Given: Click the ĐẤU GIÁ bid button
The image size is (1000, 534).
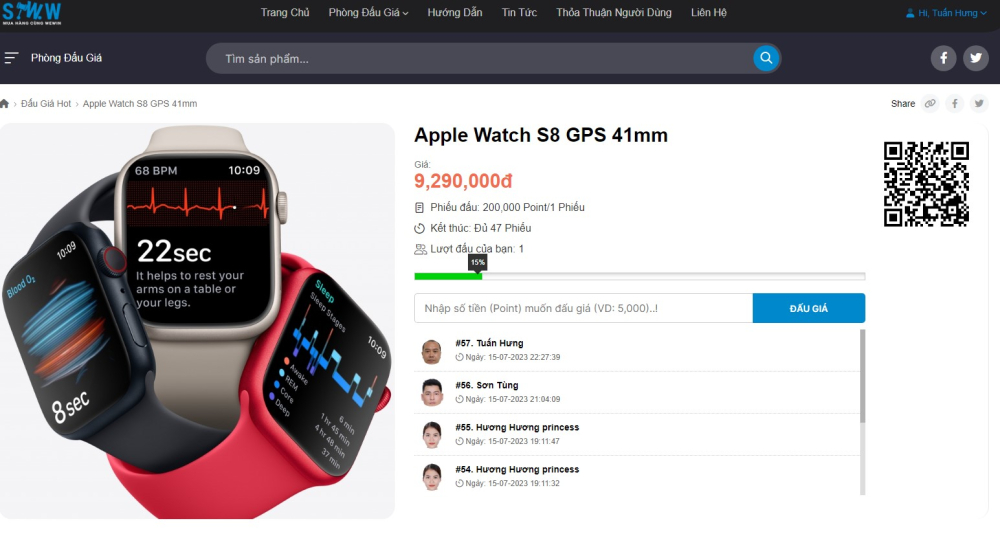Looking at the screenshot, I should (x=809, y=308).
